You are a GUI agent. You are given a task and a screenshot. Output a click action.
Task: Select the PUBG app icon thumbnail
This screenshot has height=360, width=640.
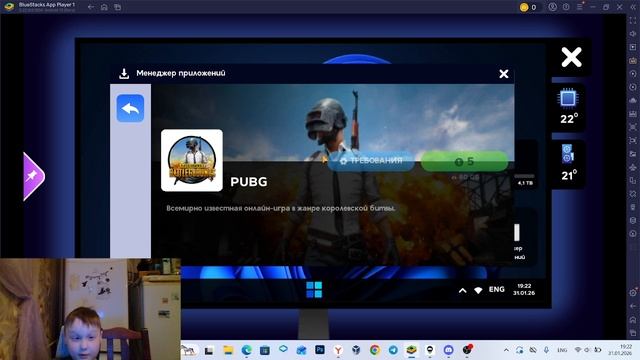(x=192, y=160)
